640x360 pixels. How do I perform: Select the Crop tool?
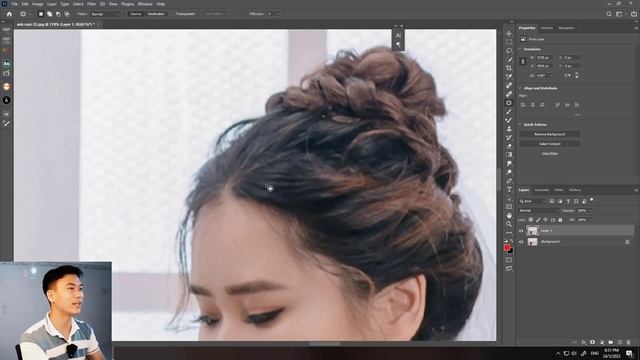coord(509,68)
